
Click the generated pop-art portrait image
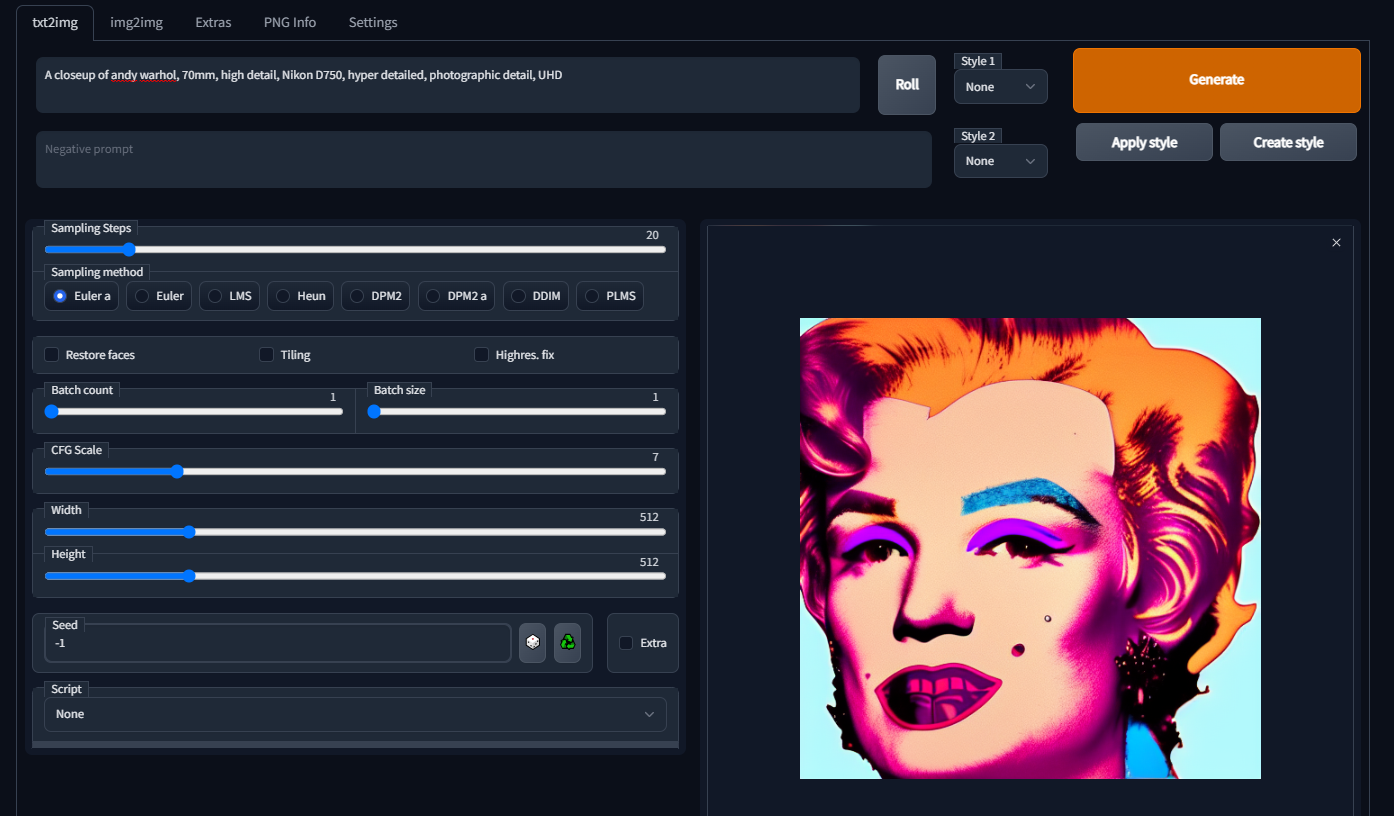pyautogui.click(x=1030, y=548)
